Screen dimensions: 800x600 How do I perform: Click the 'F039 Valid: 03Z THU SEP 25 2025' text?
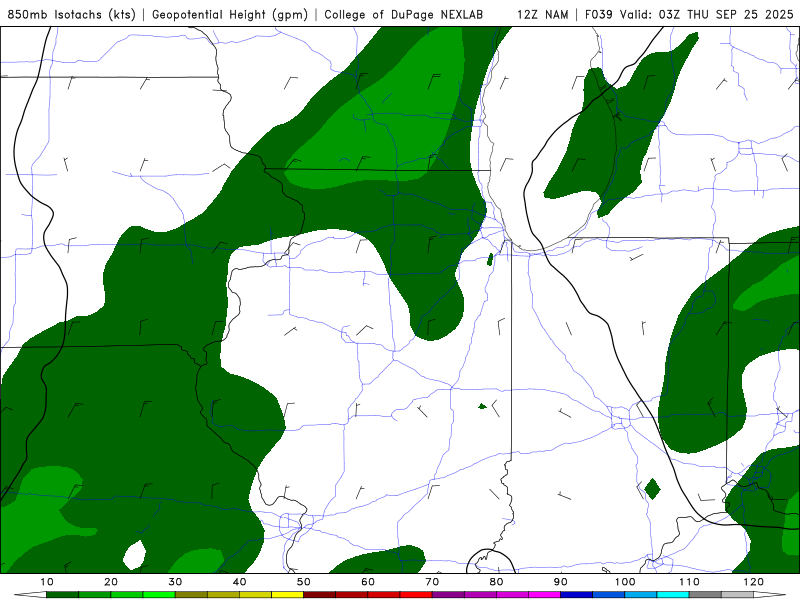[689, 15]
